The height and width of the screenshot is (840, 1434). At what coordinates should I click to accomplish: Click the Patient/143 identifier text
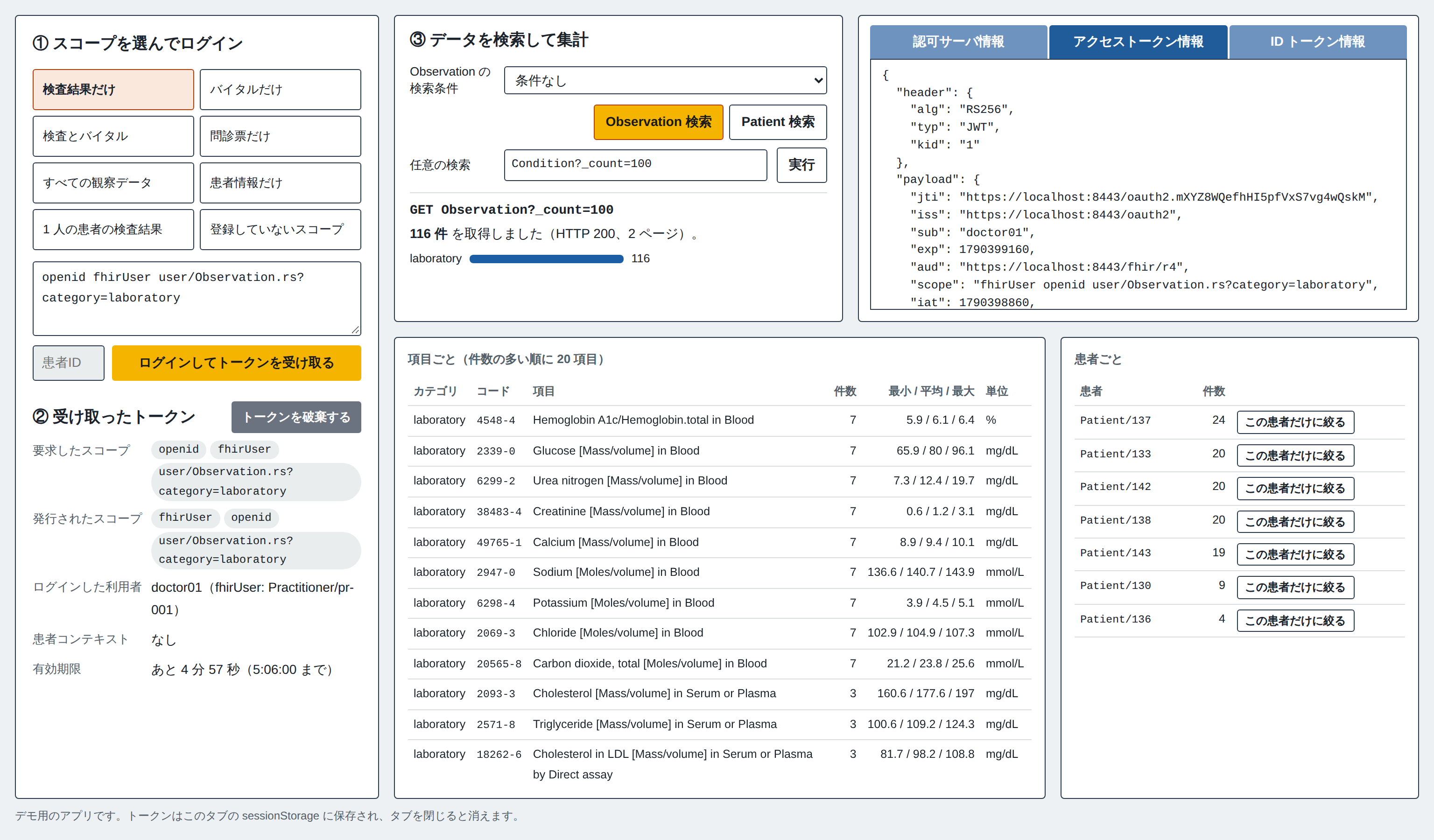(x=1115, y=553)
